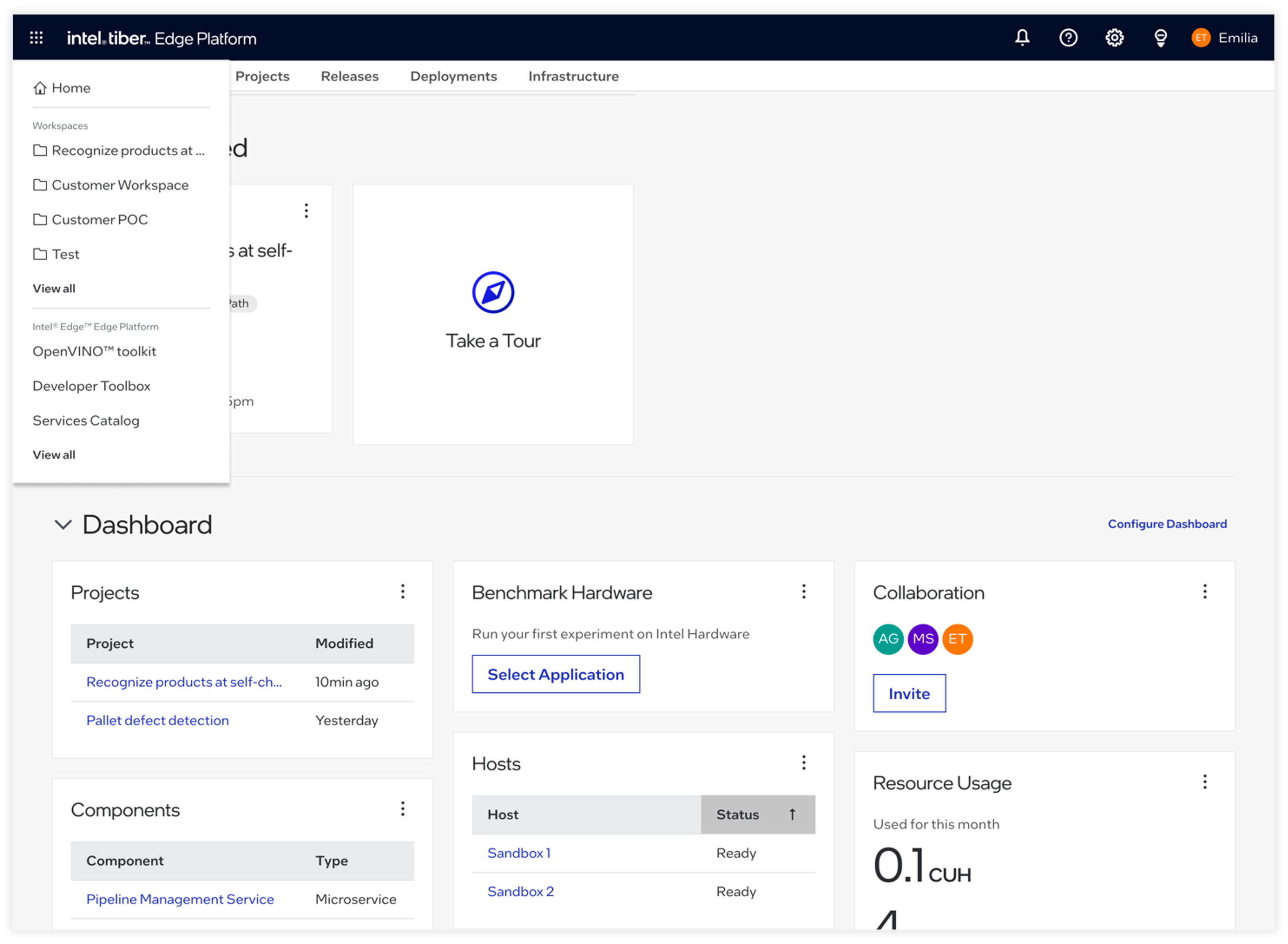Viewport: 1288px width, 944px height.
Task: Open the Hosts widget options menu
Action: [804, 763]
